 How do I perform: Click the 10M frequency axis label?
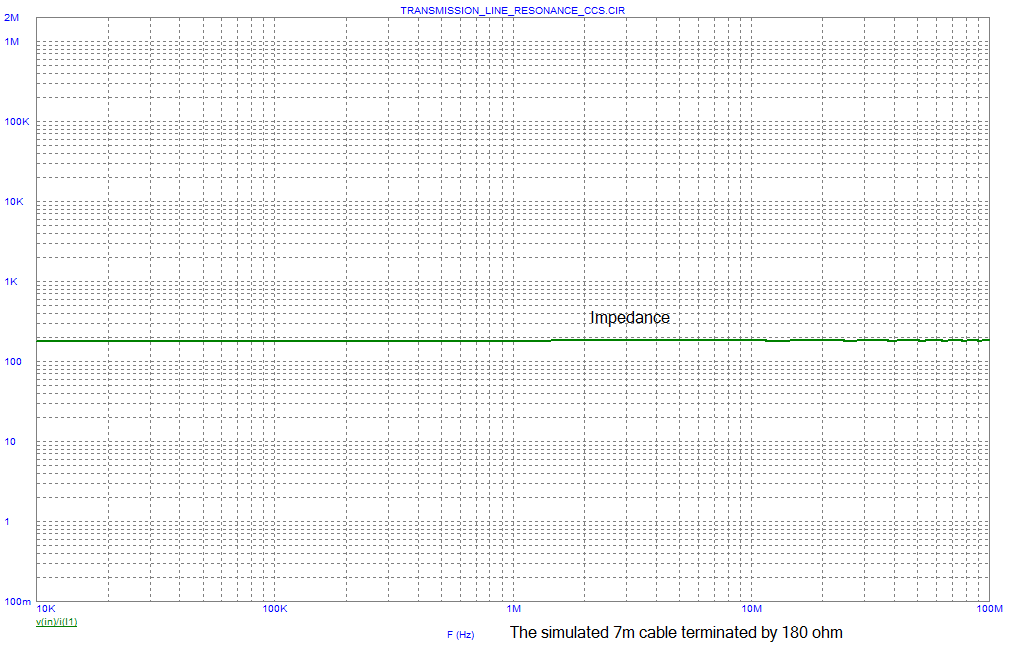[x=751, y=609]
